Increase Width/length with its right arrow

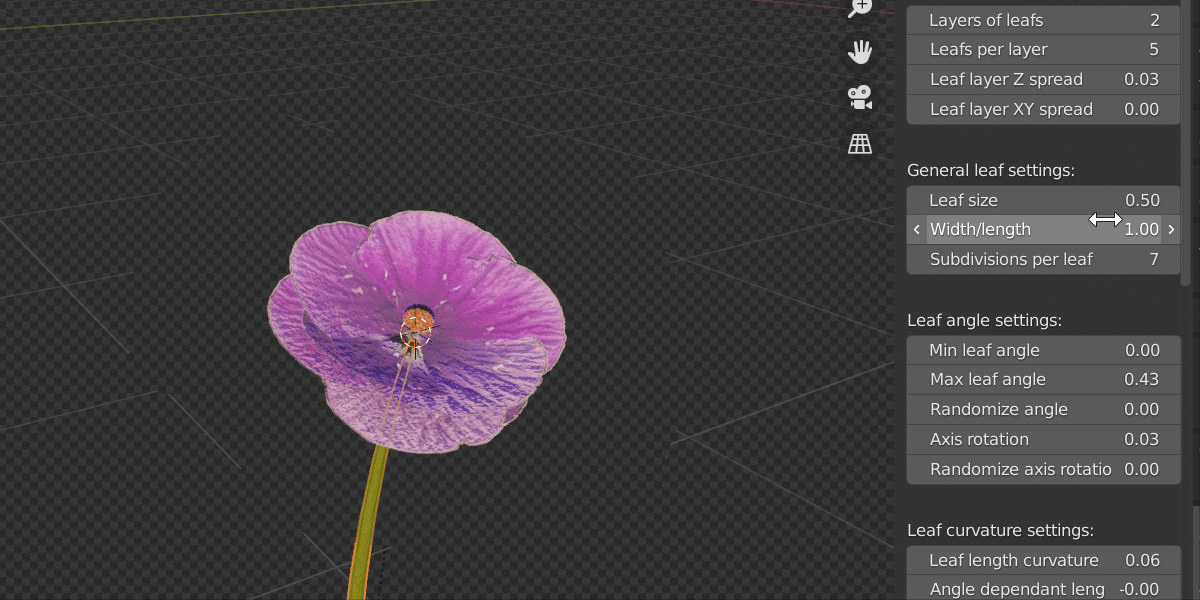point(1170,229)
